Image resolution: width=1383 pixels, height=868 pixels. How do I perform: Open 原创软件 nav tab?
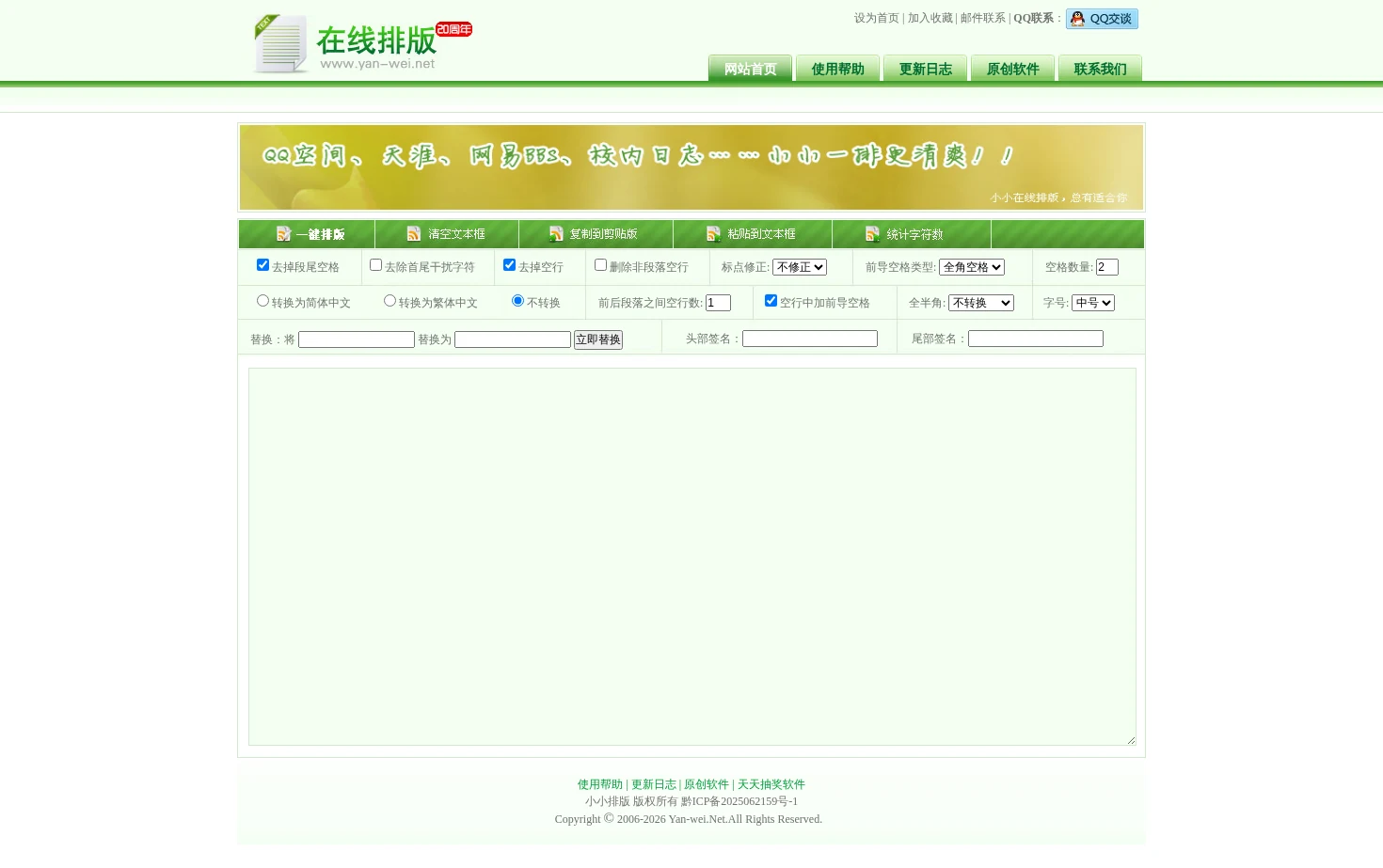1012,69
